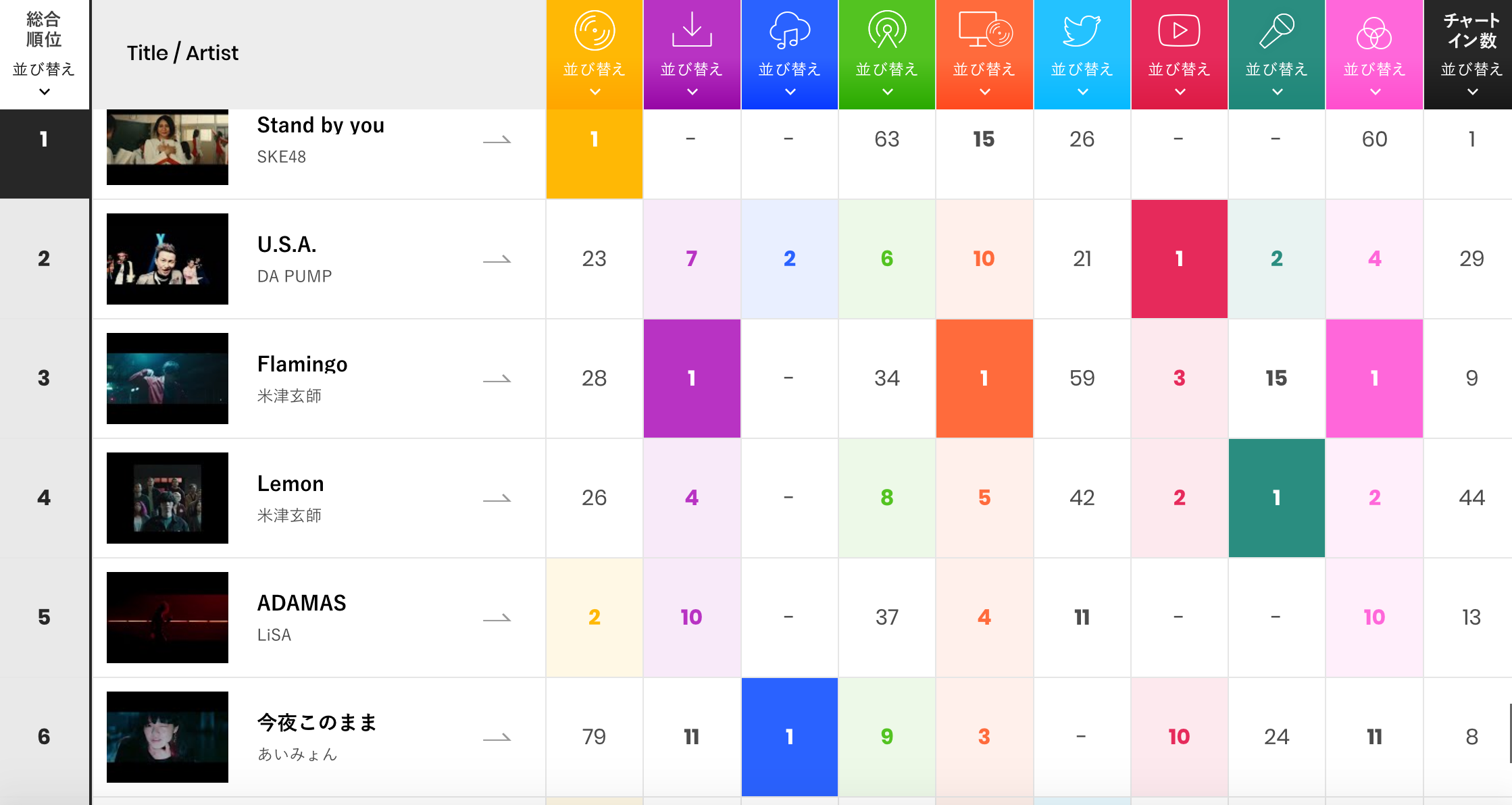Click the Lemon music video thumbnail

tap(168, 498)
